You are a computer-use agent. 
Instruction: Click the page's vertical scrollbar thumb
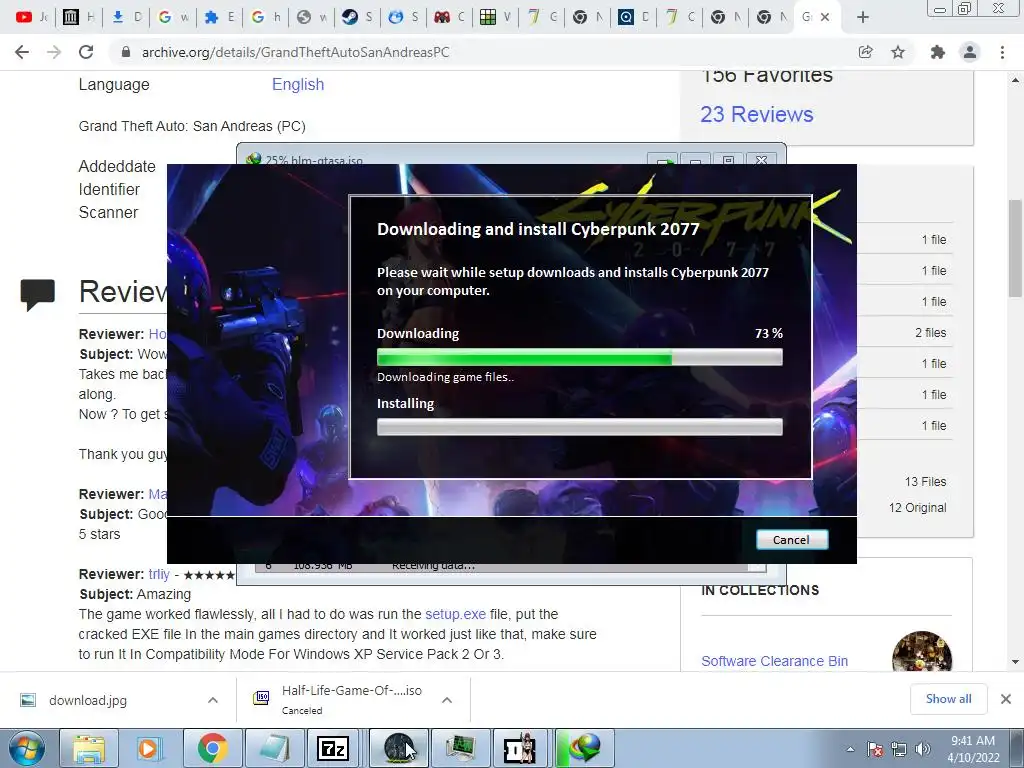click(x=1015, y=248)
